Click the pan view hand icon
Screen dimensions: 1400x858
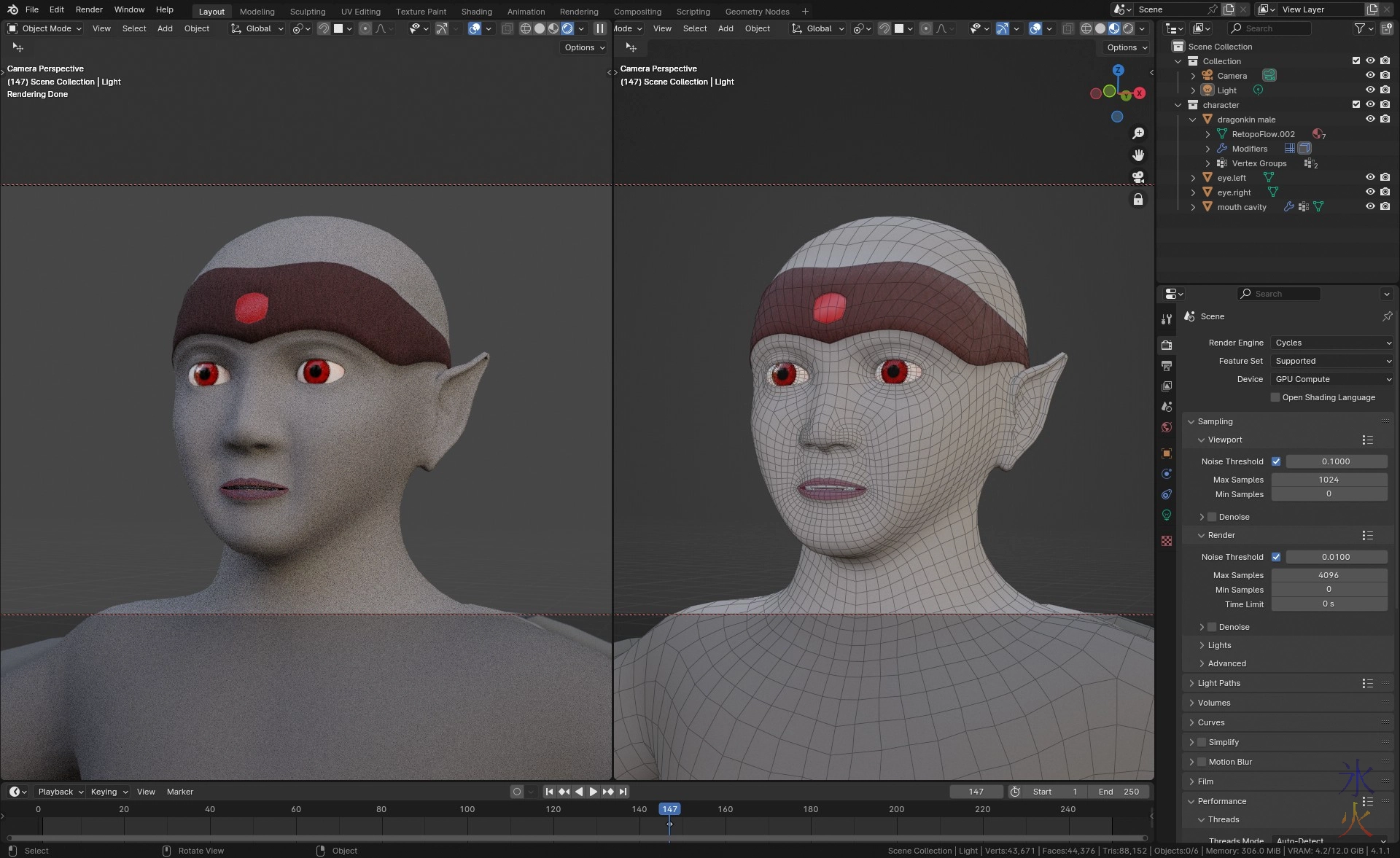1137,155
